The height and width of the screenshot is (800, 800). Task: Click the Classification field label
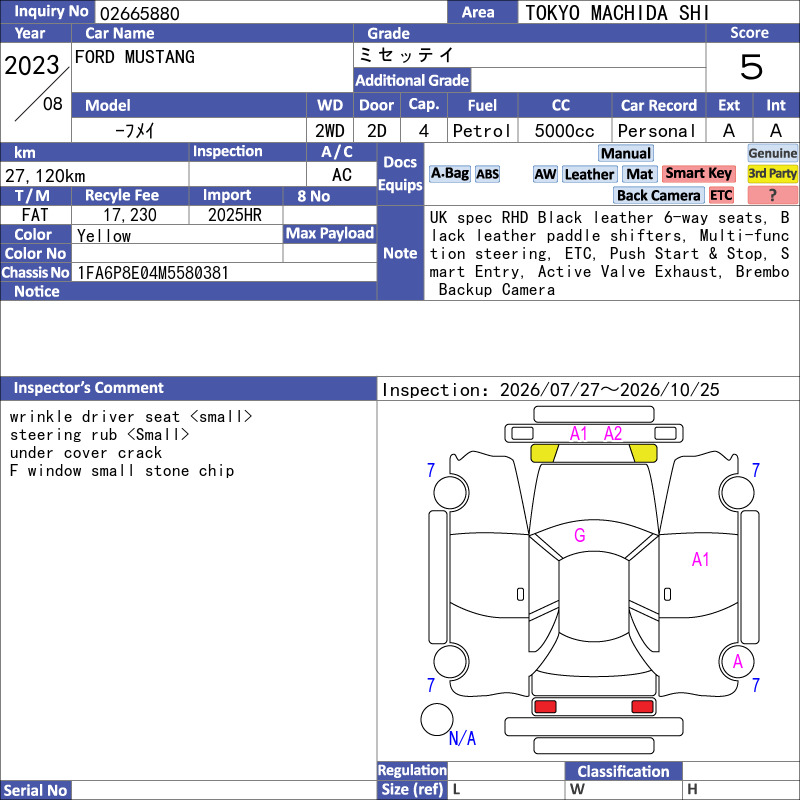tap(623, 771)
